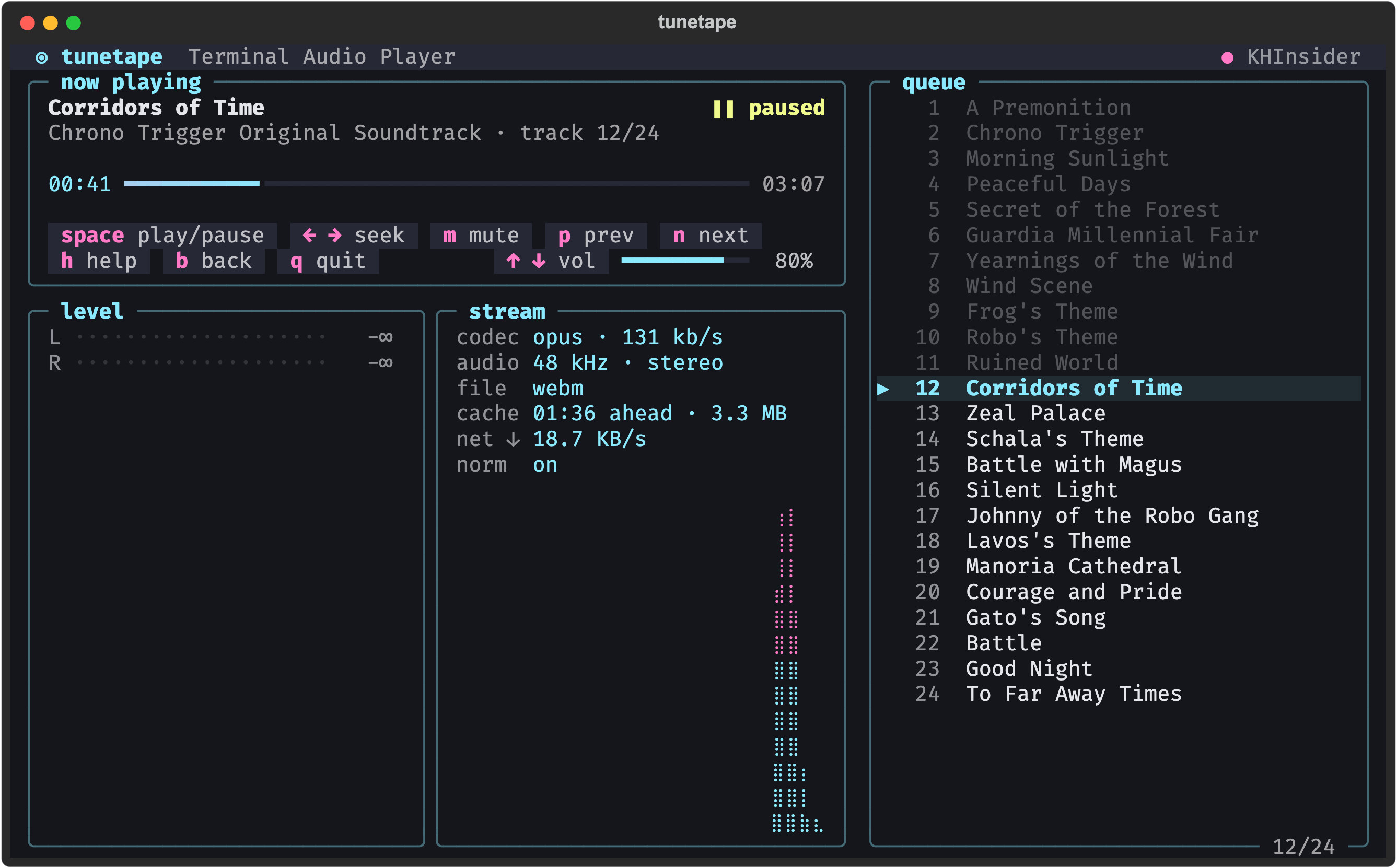Select Manoria Cathedral in the queue

[1119, 567]
